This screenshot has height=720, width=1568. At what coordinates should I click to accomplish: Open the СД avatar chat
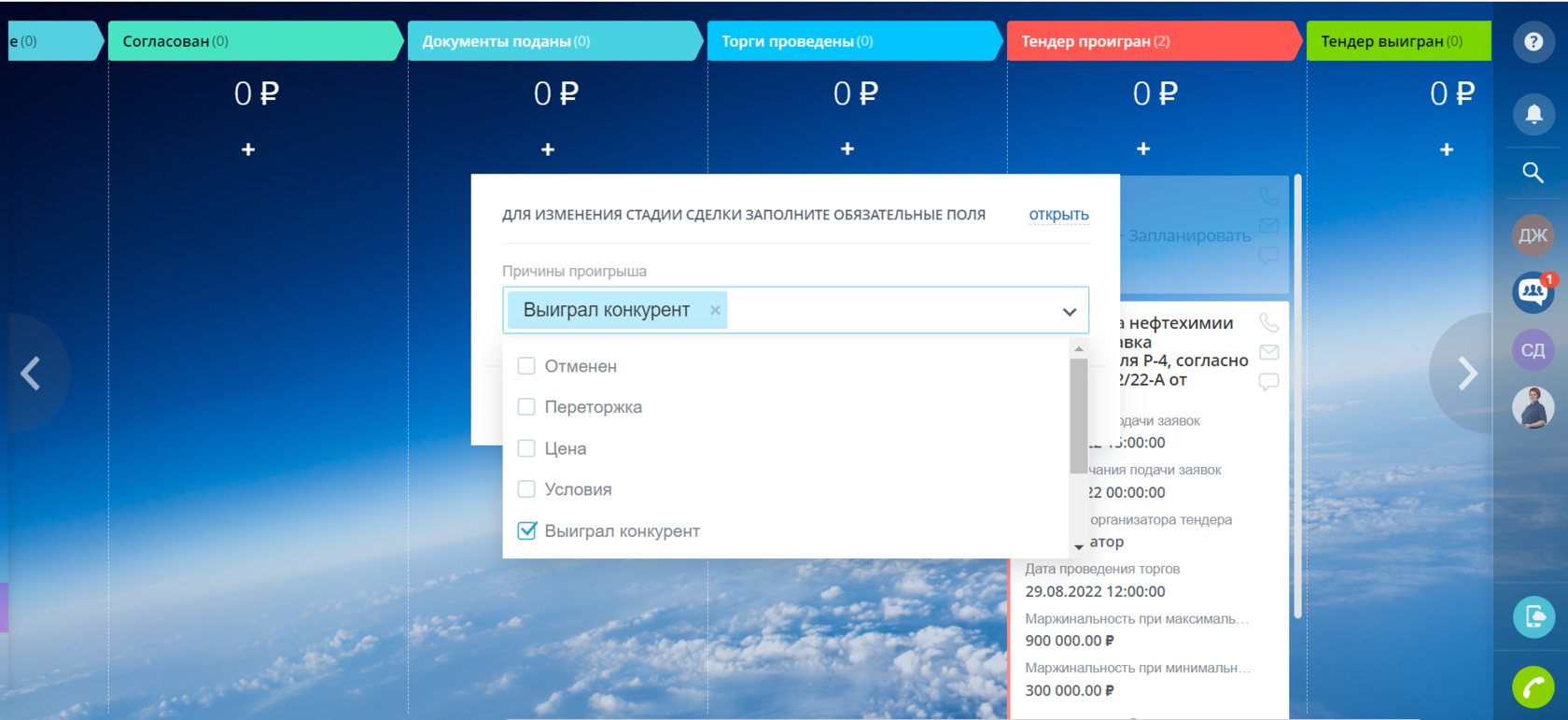1533,350
